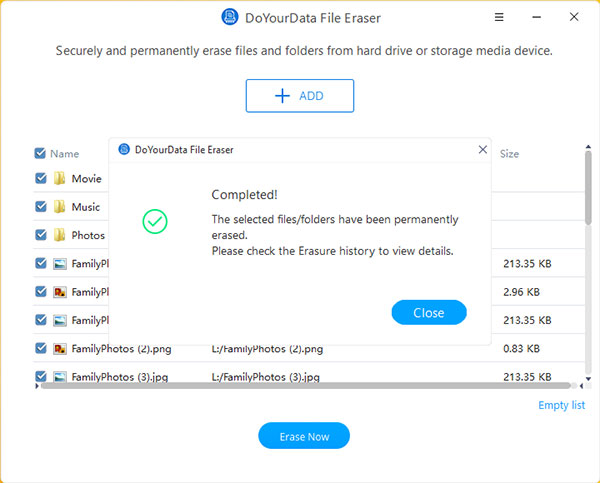
Task: Click the Close button in Completed dialog
Action: [429, 312]
